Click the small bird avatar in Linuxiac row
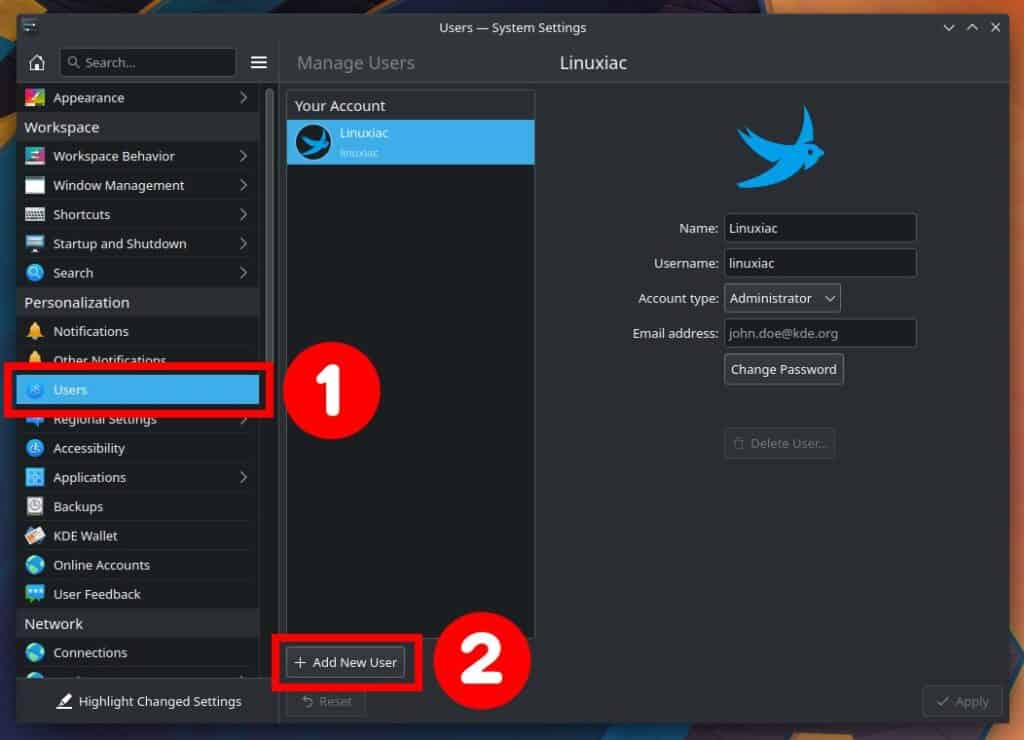 tap(313, 142)
